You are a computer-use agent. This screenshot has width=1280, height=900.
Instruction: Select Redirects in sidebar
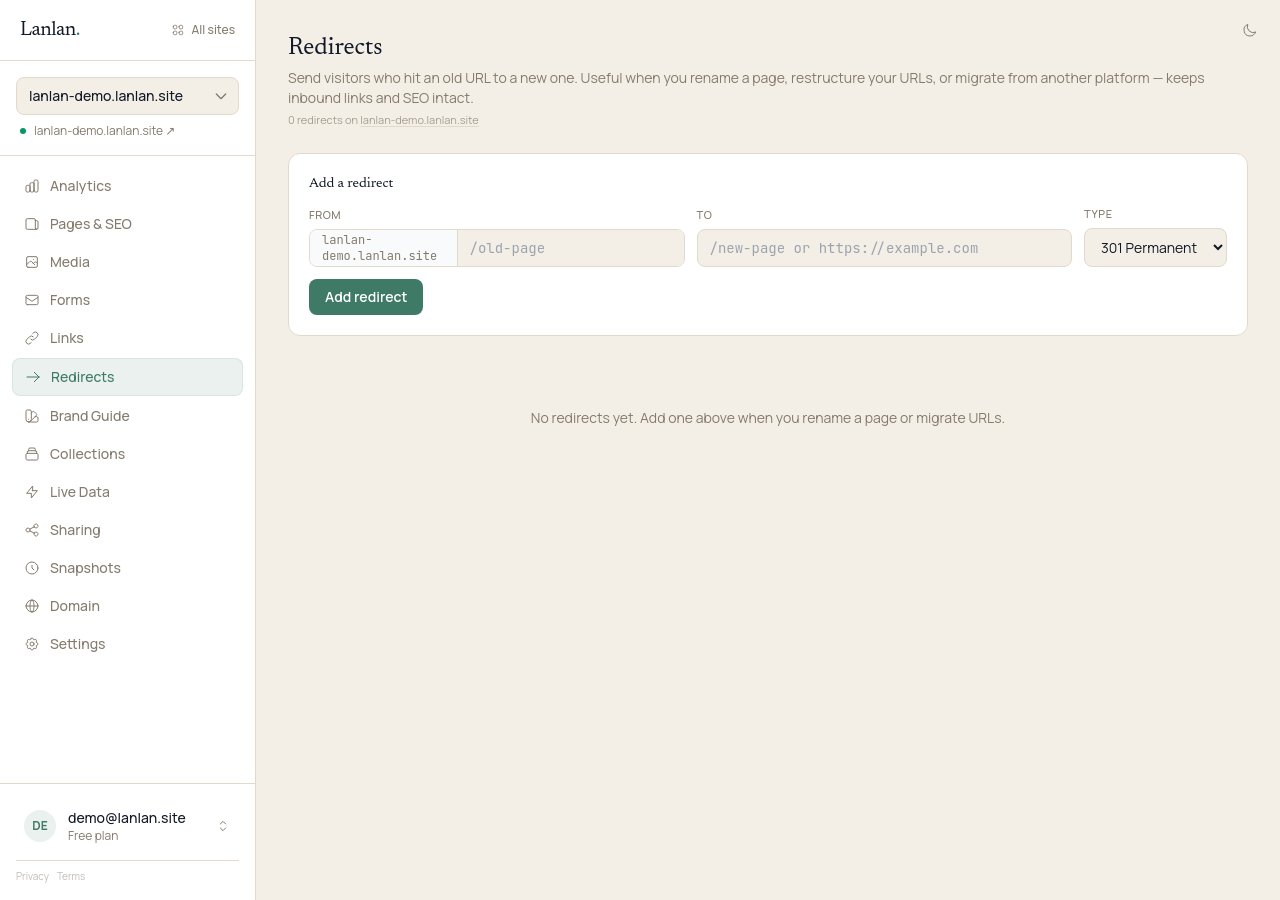click(127, 377)
